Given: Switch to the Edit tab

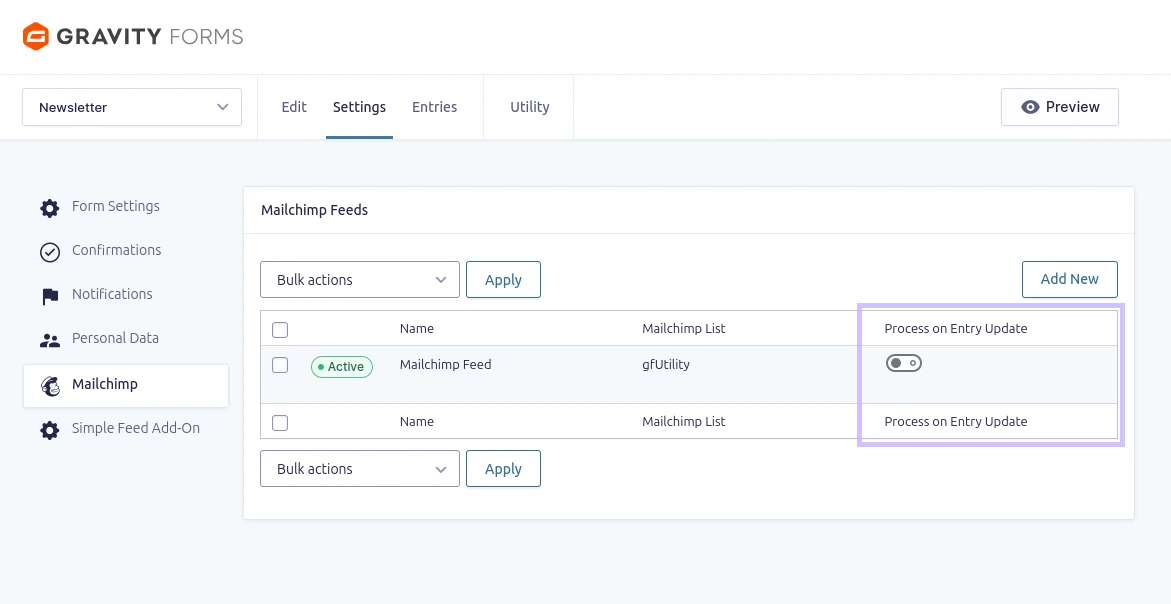Looking at the screenshot, I should tap(294, 107).
